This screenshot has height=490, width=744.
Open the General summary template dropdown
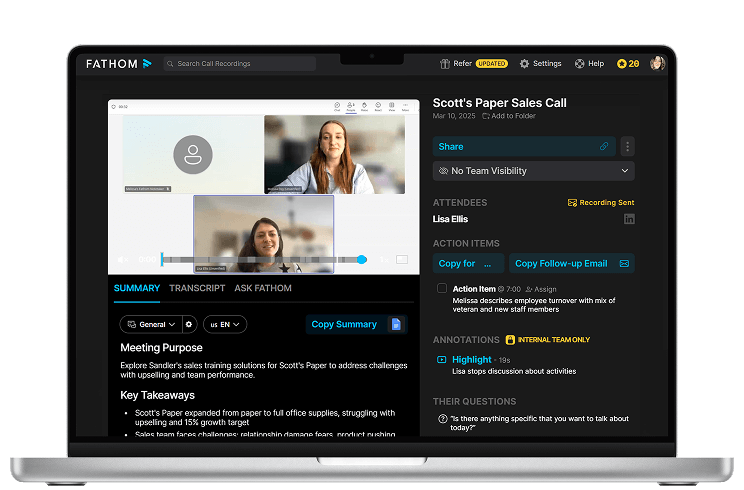point(150,324)
